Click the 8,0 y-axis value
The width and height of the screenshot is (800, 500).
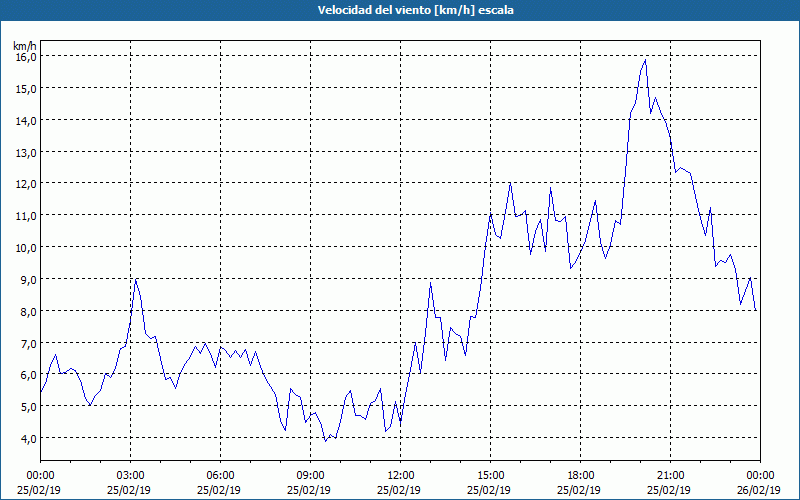tap(29, 311)
